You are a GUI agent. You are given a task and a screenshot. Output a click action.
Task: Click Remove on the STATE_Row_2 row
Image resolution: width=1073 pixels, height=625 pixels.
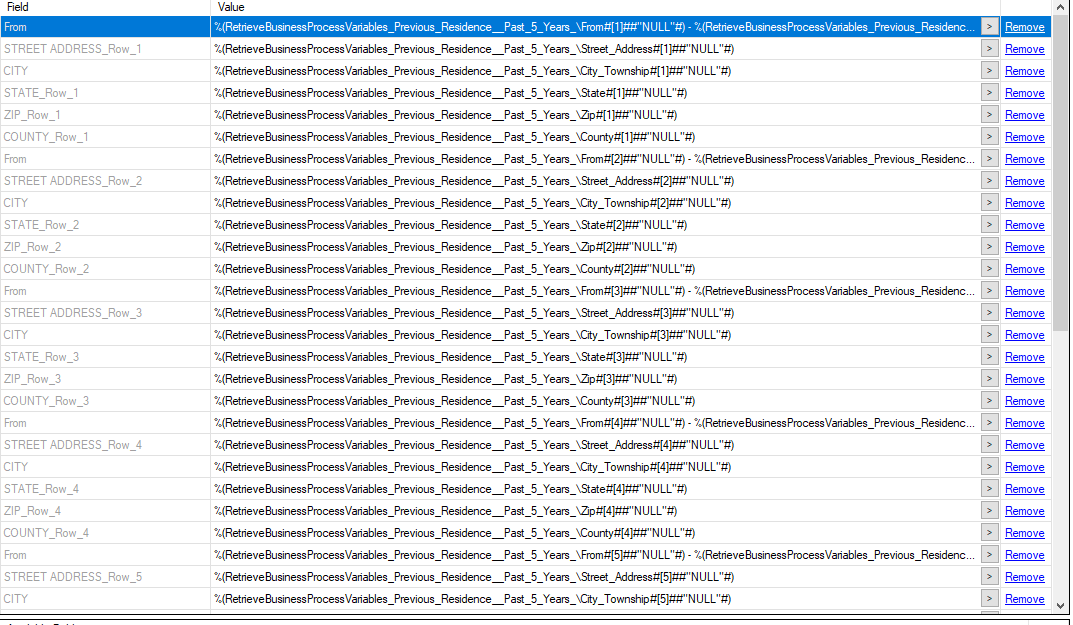1024,225
